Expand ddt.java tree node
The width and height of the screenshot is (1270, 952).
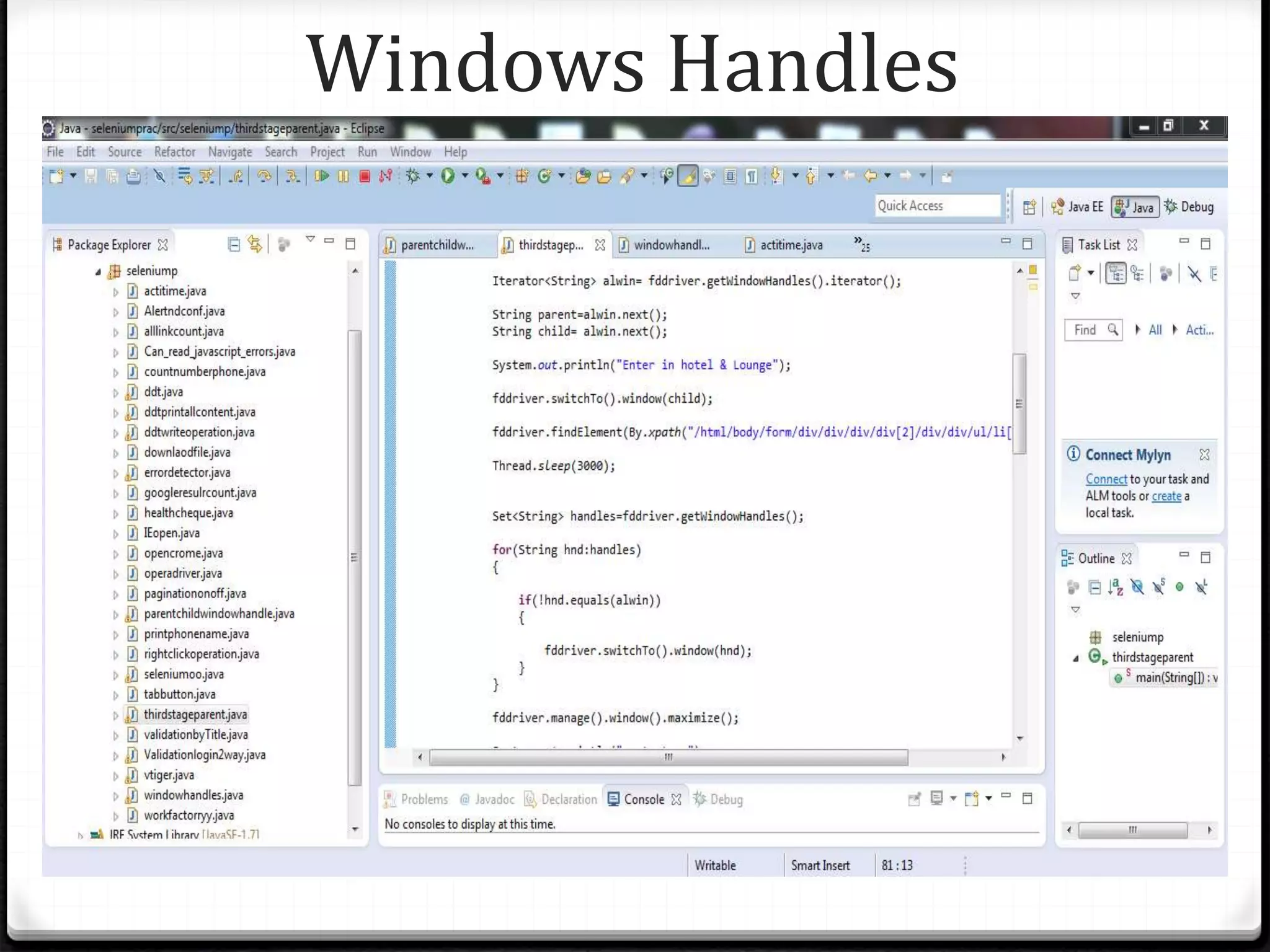pyautogui.click(x=115, y=393)
